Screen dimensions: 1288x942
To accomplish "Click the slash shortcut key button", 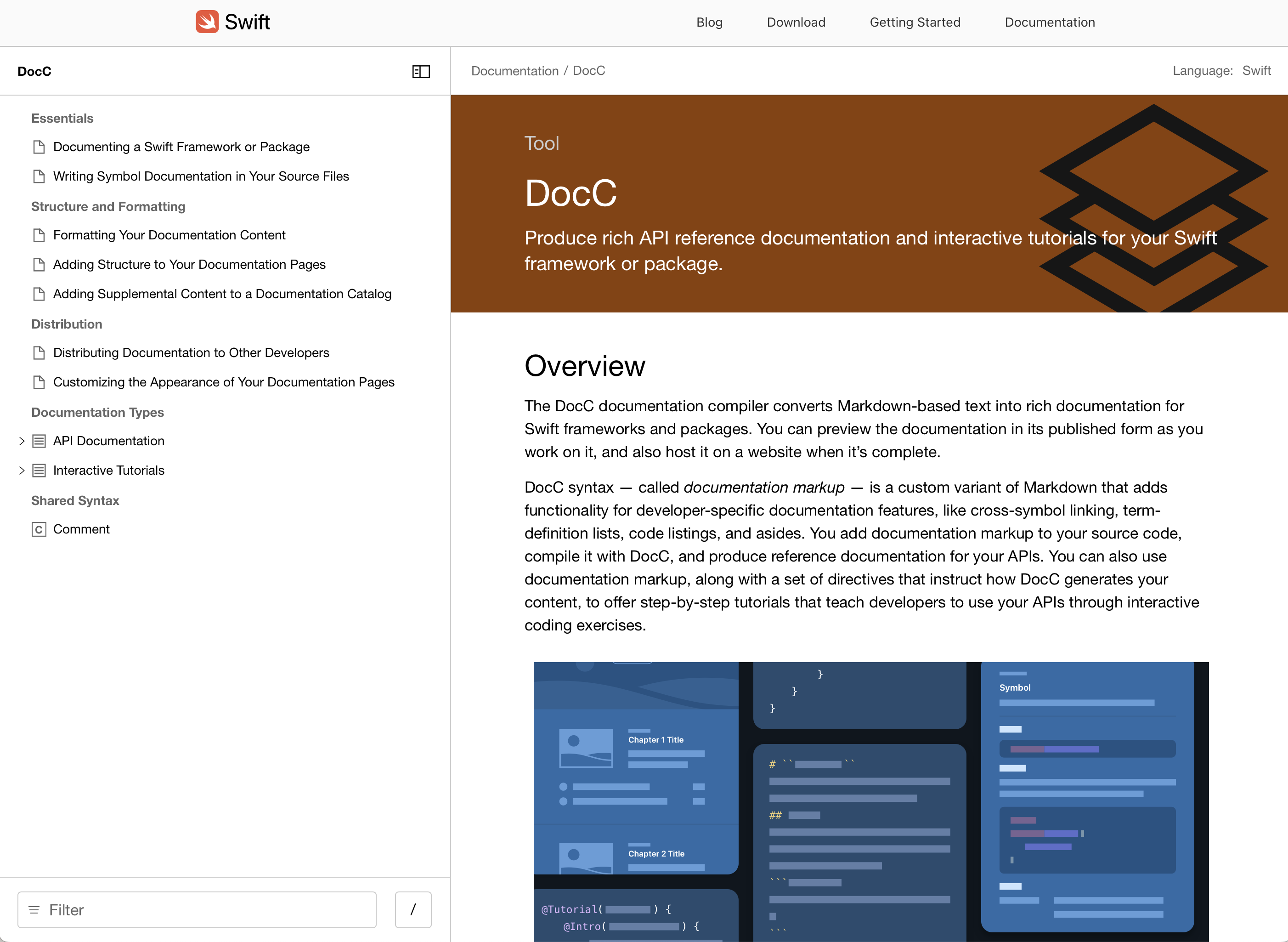I will tap(413, 909).
